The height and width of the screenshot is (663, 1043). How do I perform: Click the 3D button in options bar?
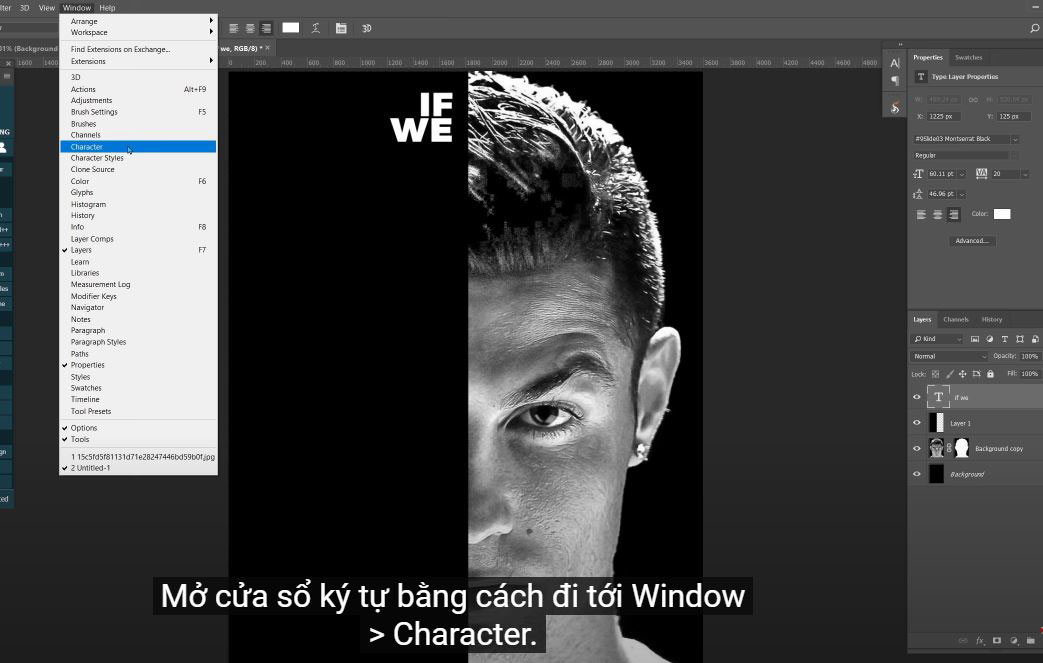(x=367, y=28)
